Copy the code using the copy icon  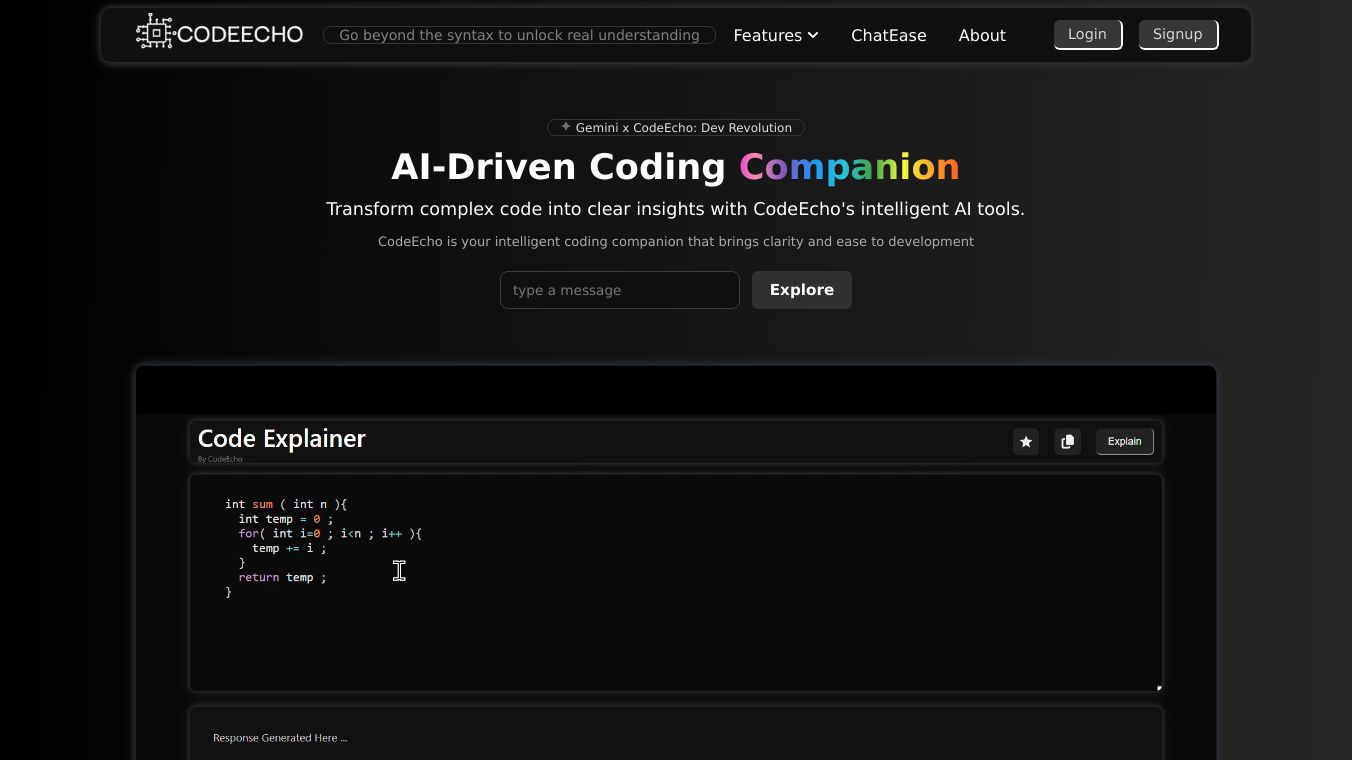point(1067,442)
